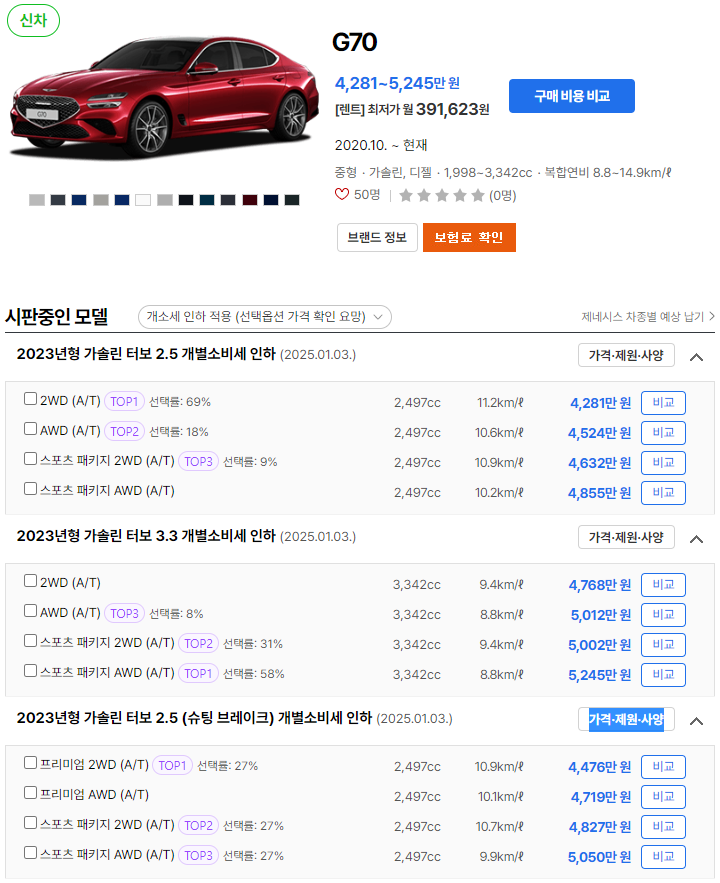Click 비교 for the 4,476만 원 model

pyautogui.click(x=663, y=767)
